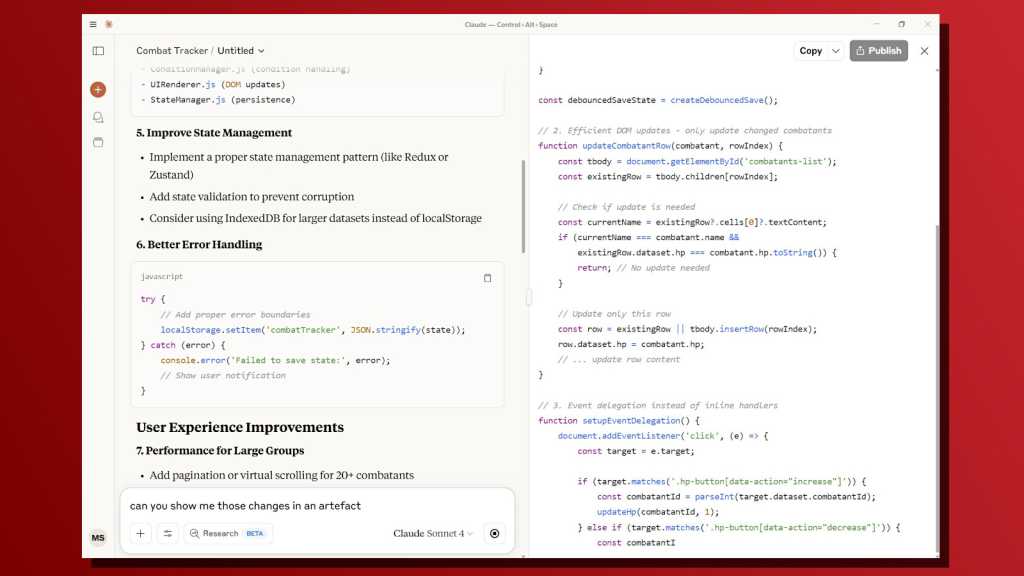This screenshot has height=576, width=1024.
Task: Copy the javascript code block snippet
Action: pyautogui.click(x=487, y=278)
